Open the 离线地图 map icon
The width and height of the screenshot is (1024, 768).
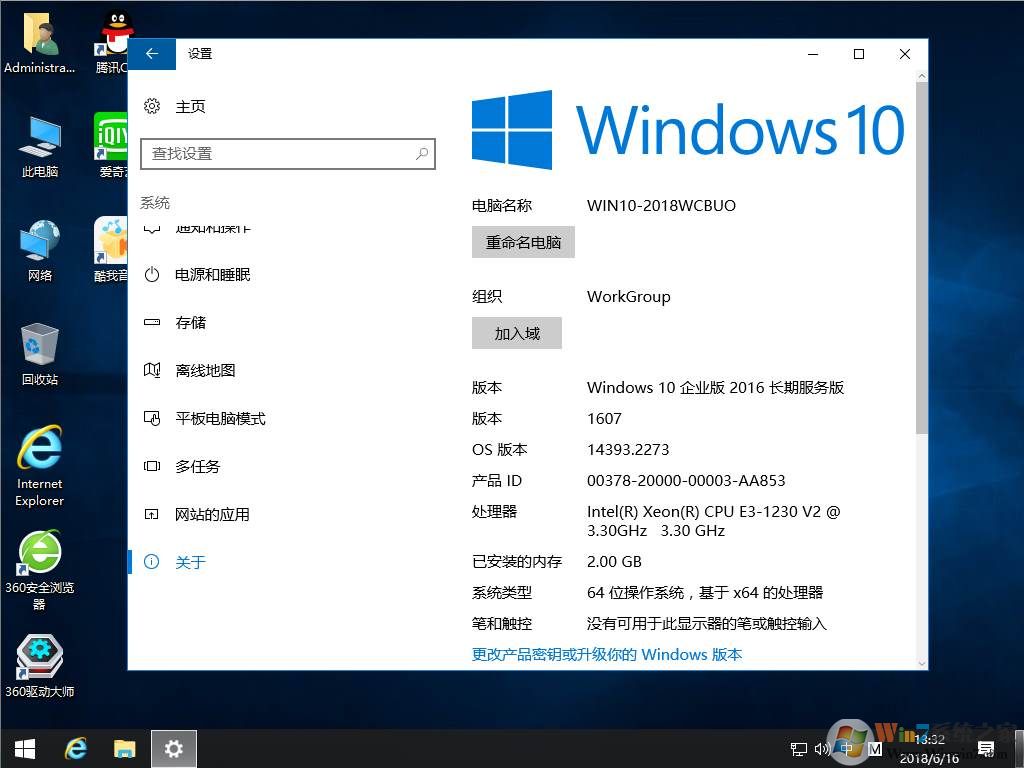(152, 370)
